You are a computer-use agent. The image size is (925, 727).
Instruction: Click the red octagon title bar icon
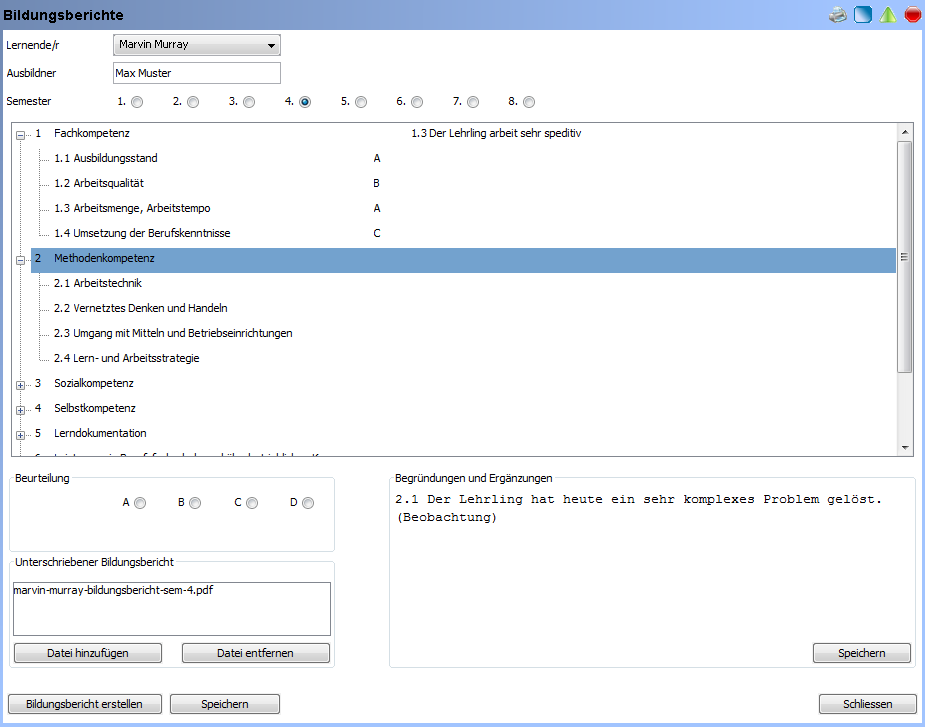[x=913, y=15]
